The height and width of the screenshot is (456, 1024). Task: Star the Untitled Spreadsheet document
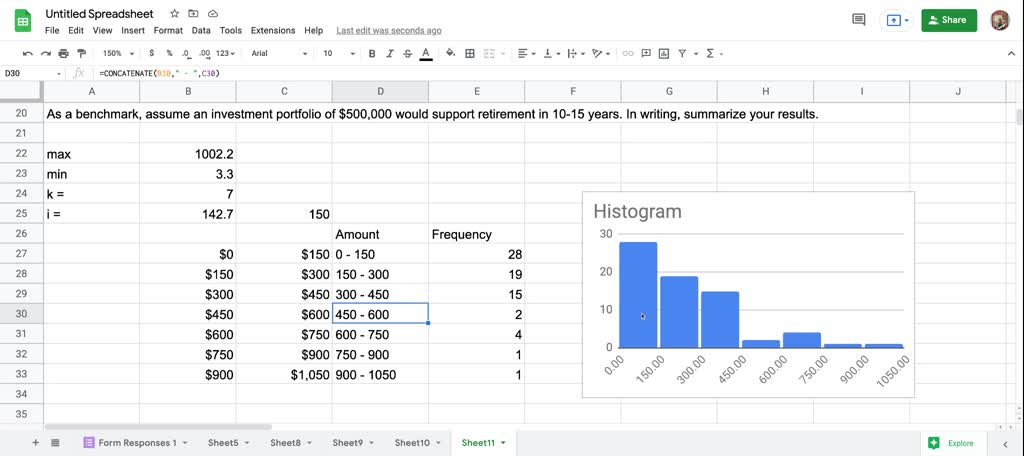[x=175, y=15]
